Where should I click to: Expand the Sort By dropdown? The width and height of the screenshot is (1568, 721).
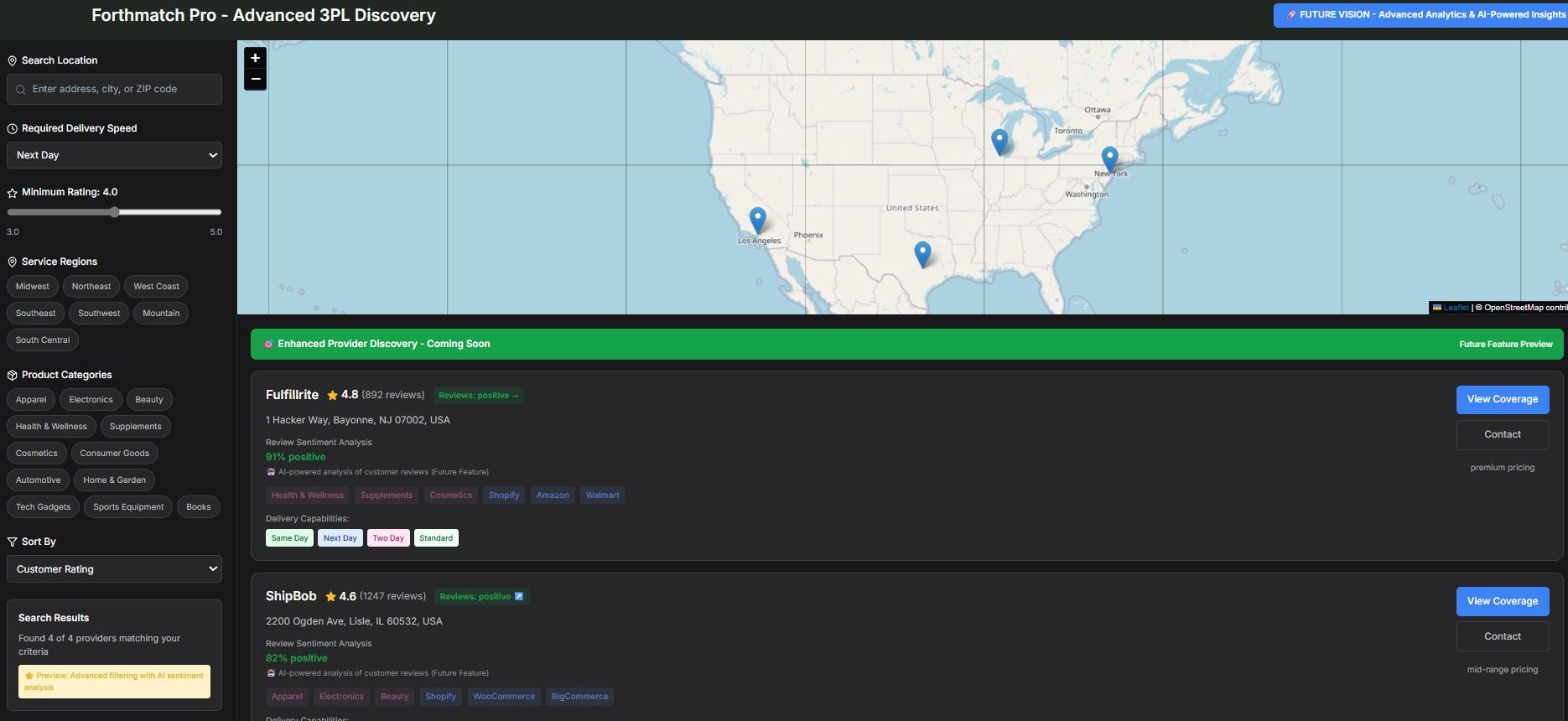pos(114,569)
